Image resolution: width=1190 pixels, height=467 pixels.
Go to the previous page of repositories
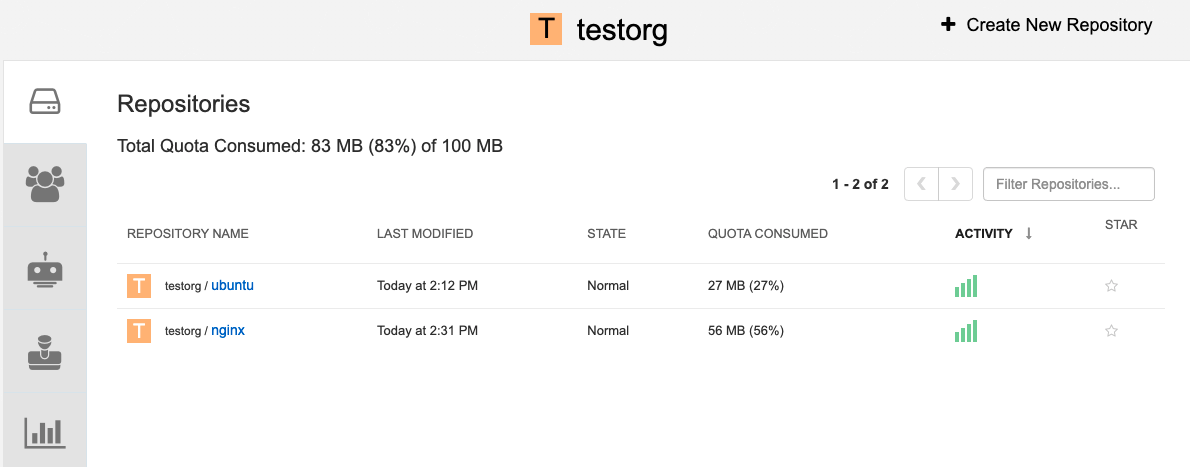click(921, 184)
